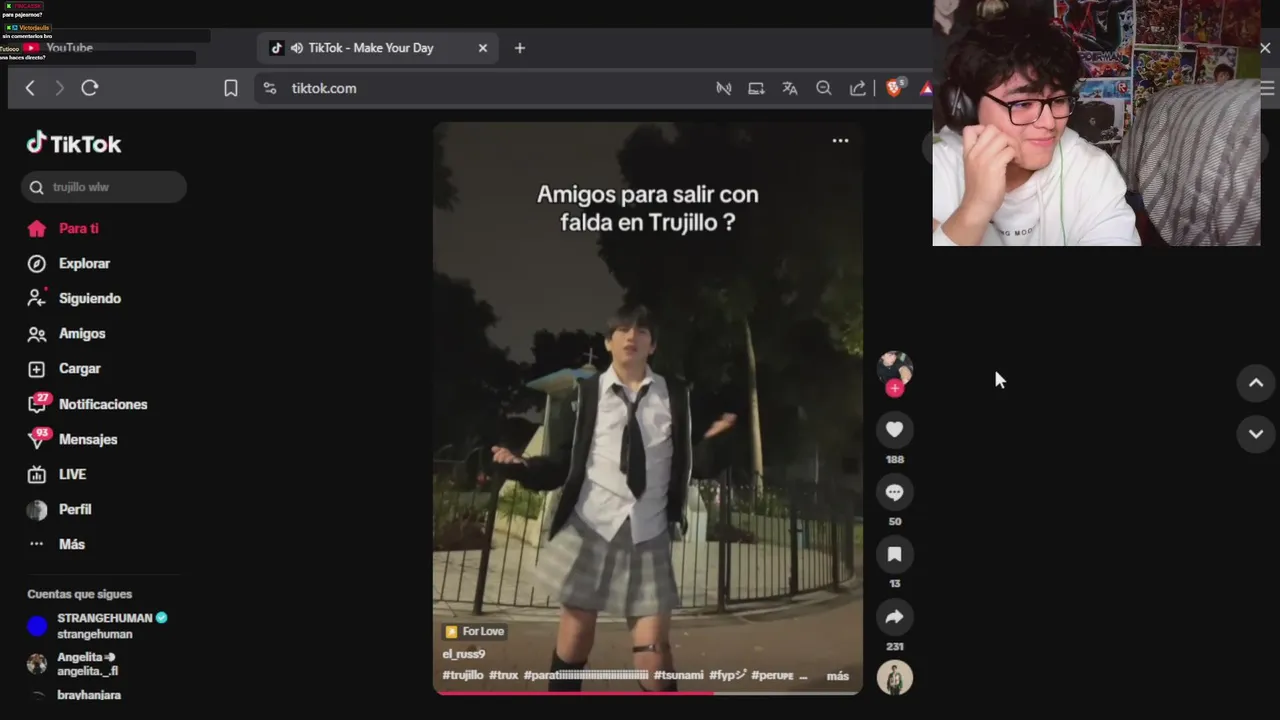Switch to the TikTok - Make Your Day tab

point(380,48)
